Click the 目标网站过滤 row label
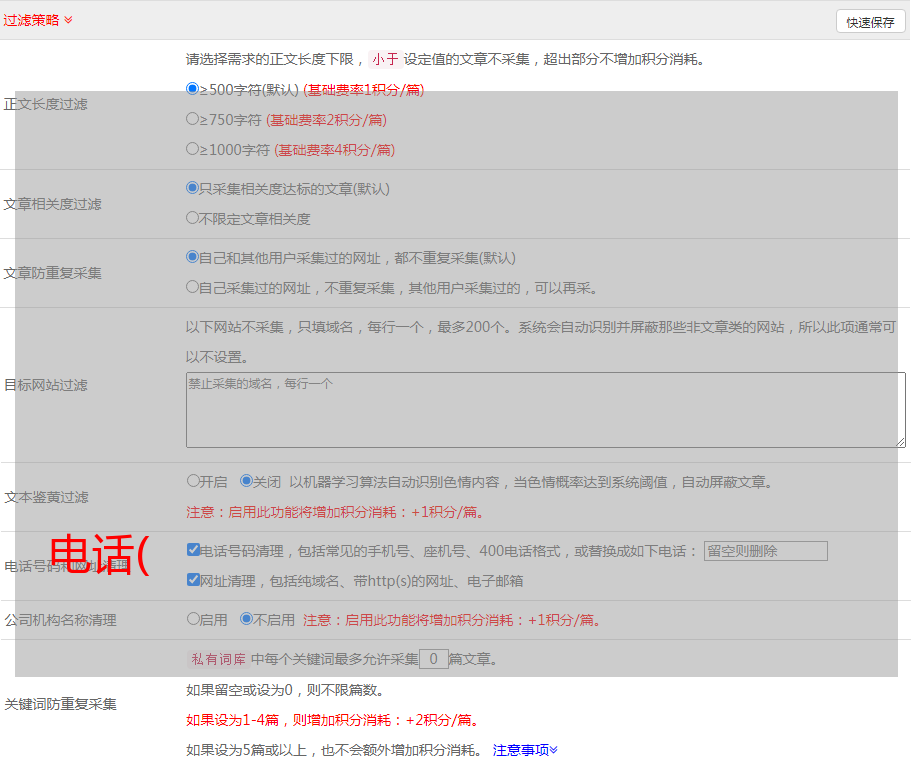 (45, 385)
